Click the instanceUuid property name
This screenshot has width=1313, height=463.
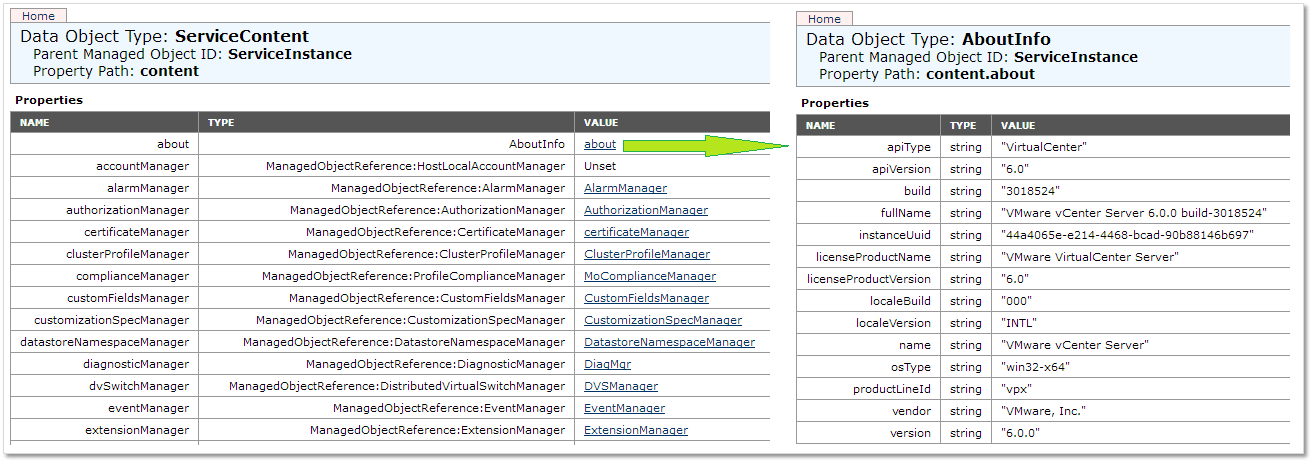click(895, 235)
